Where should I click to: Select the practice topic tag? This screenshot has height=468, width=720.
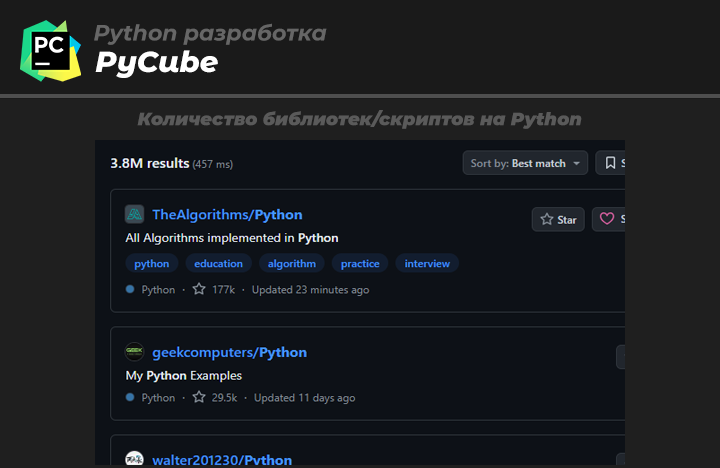click(360, 263)
